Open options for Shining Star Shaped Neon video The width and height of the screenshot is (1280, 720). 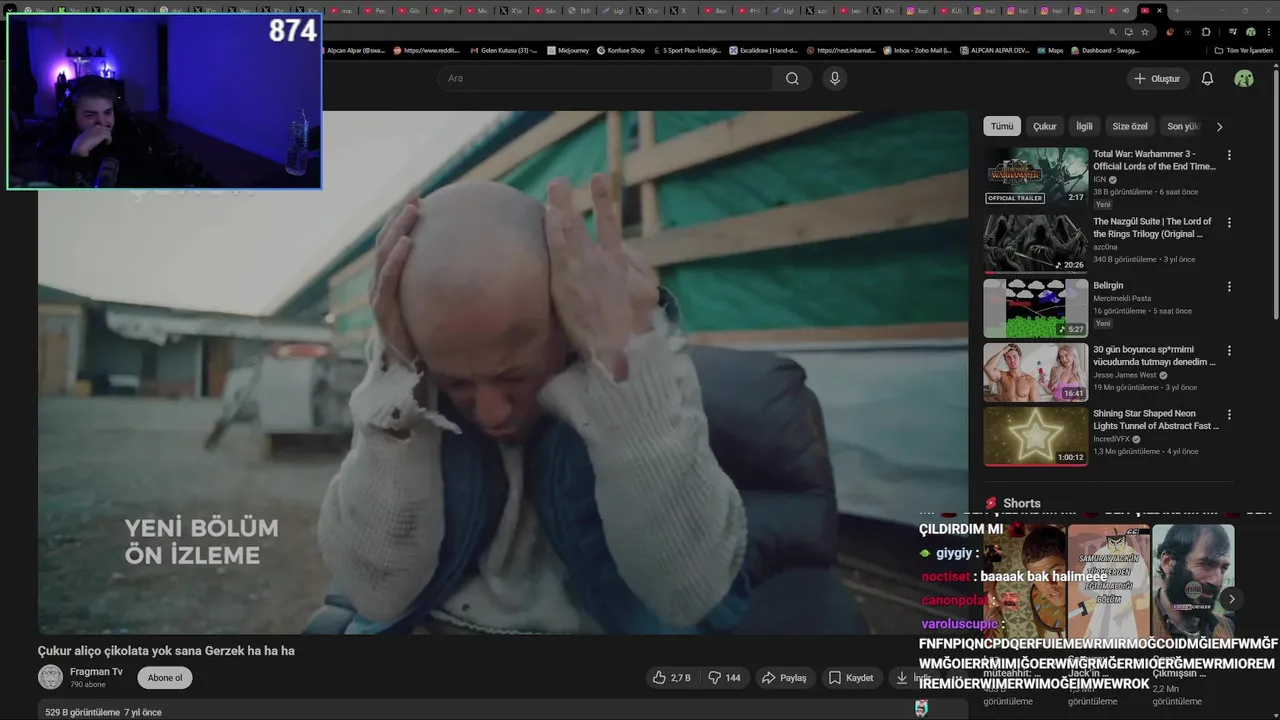(x=1229, y=415)
